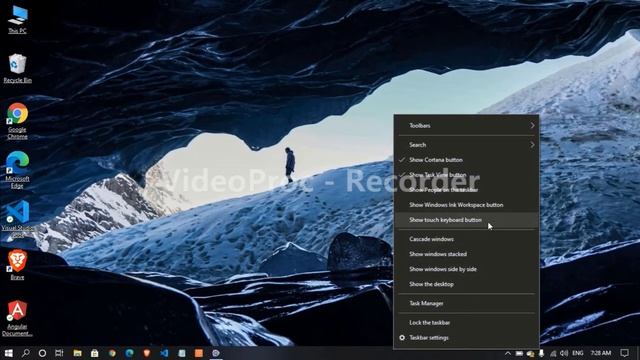The image size is (640, 360).
Task: Open the volume control tray icon
Action: (564, 353)
